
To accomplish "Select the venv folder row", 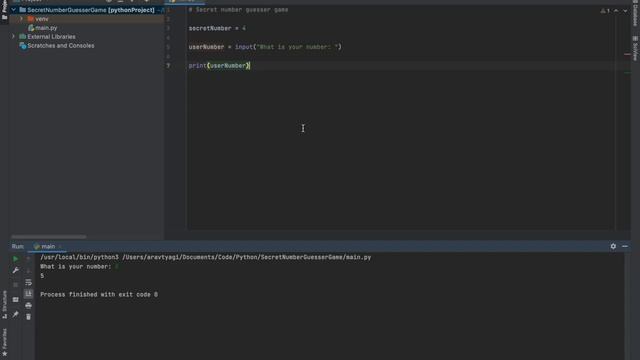I will click(x=87, y=19).
